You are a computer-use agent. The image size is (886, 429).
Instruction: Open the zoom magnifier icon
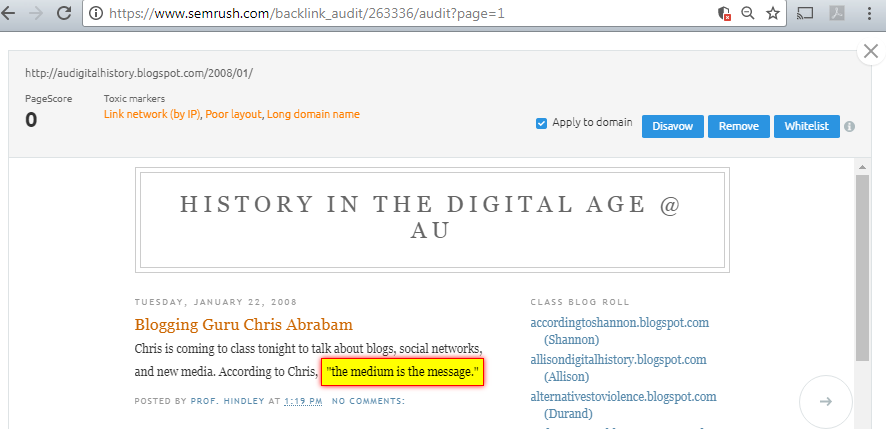click(x=747, y=14)
